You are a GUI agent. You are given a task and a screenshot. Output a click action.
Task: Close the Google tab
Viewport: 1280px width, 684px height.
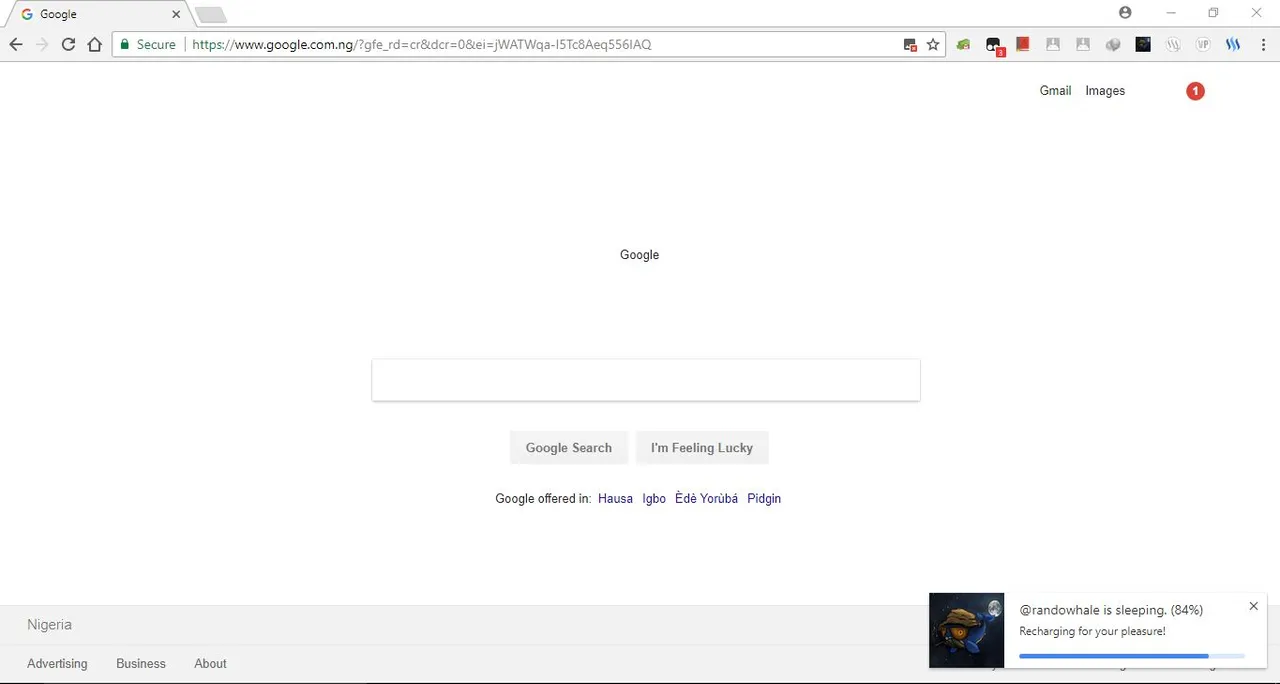[176, 14]
